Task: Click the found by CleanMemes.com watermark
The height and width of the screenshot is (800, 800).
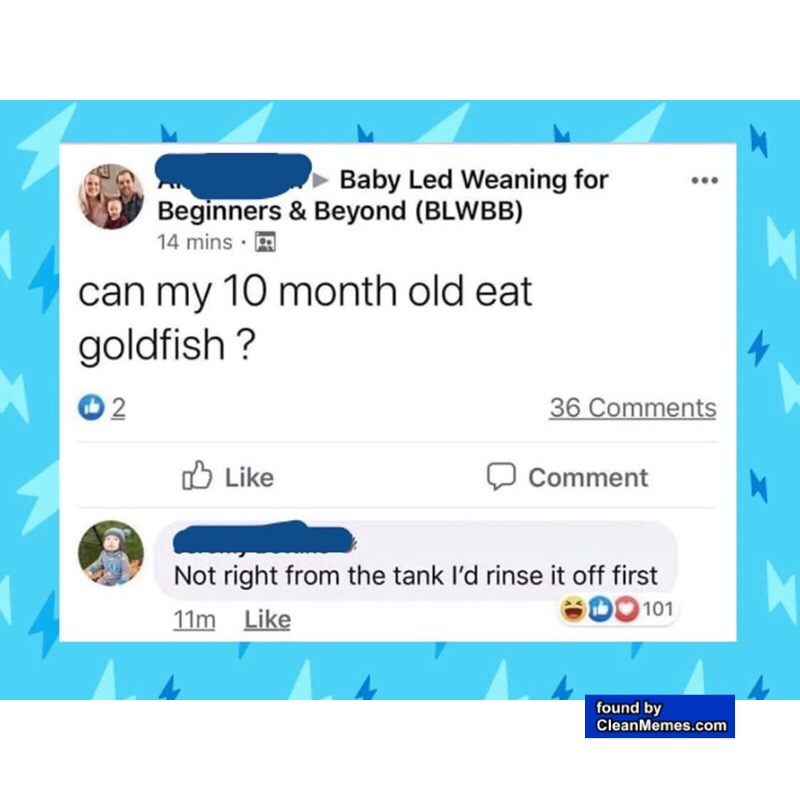Action: click(660, 716)
